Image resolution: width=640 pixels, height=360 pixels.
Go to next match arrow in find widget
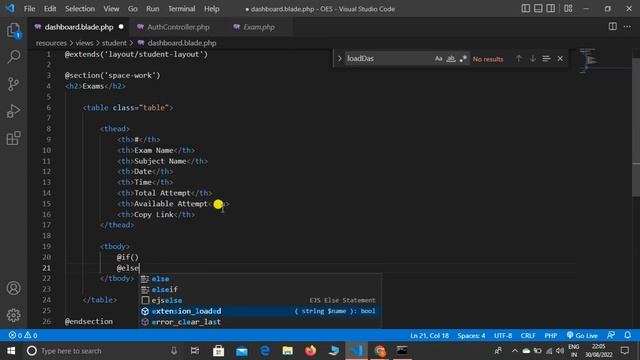[x=533, y=59]
